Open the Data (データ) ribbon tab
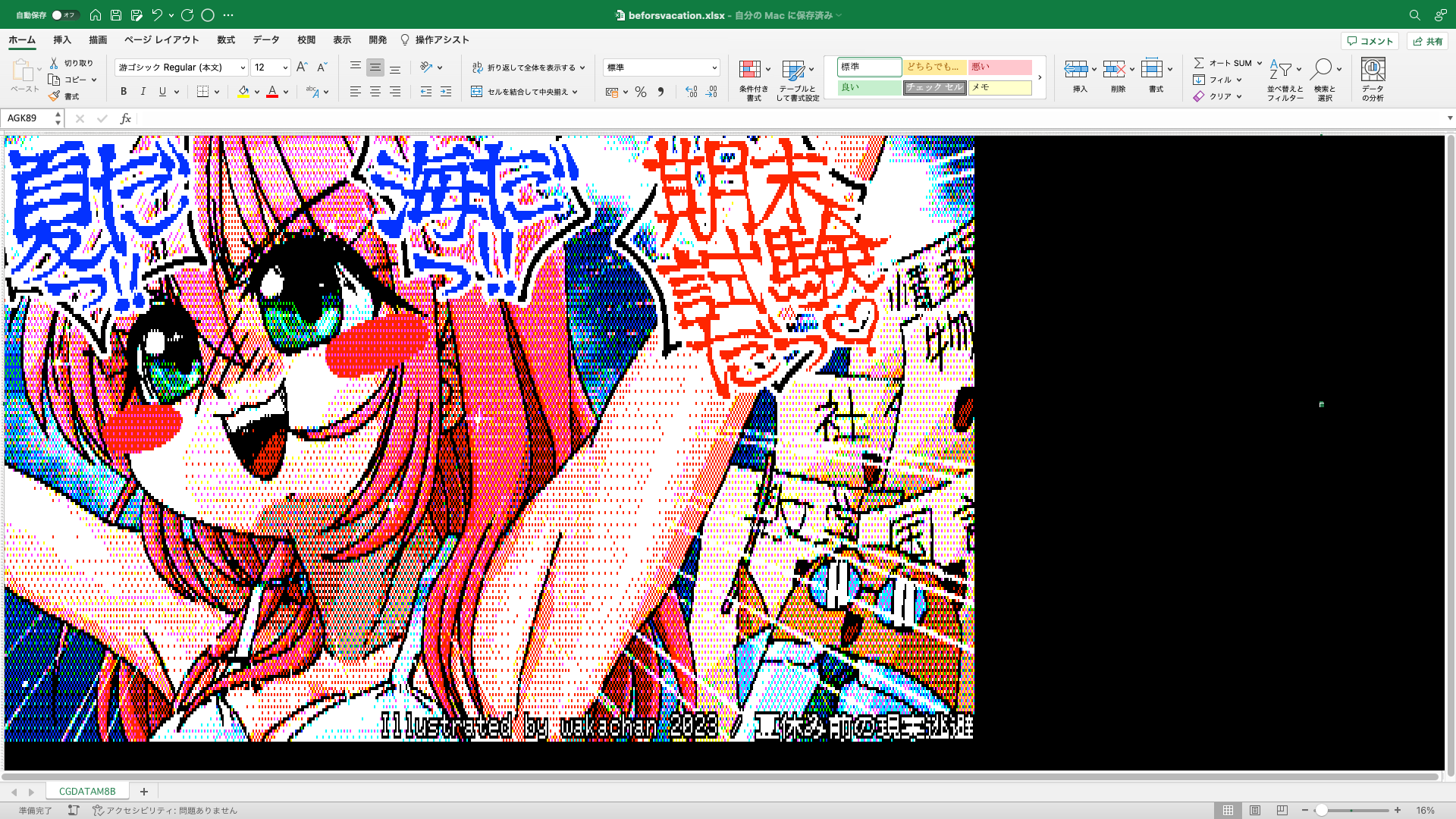 coord(266,39)
